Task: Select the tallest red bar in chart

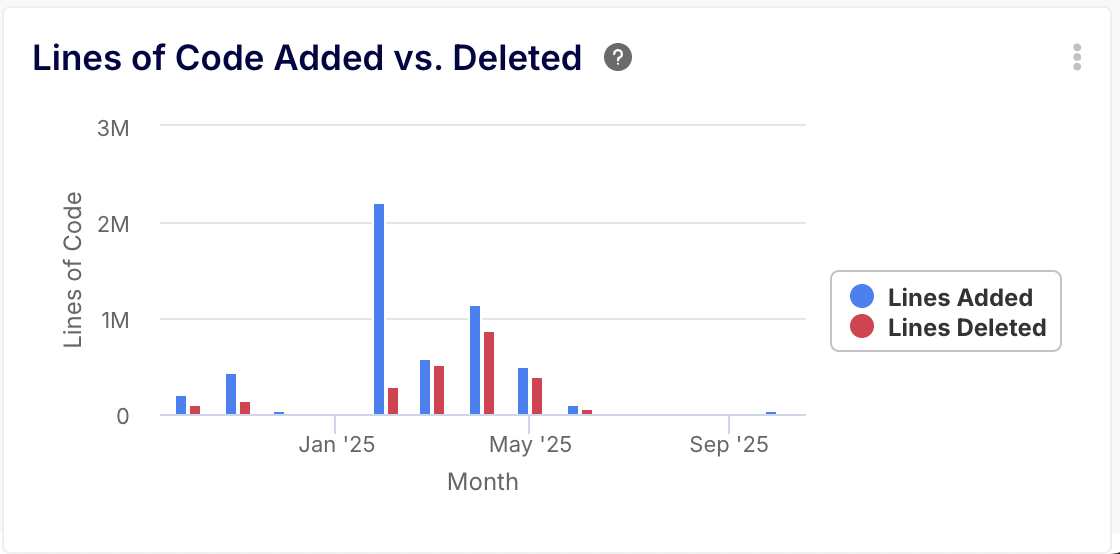Action: tap(489, 373)
